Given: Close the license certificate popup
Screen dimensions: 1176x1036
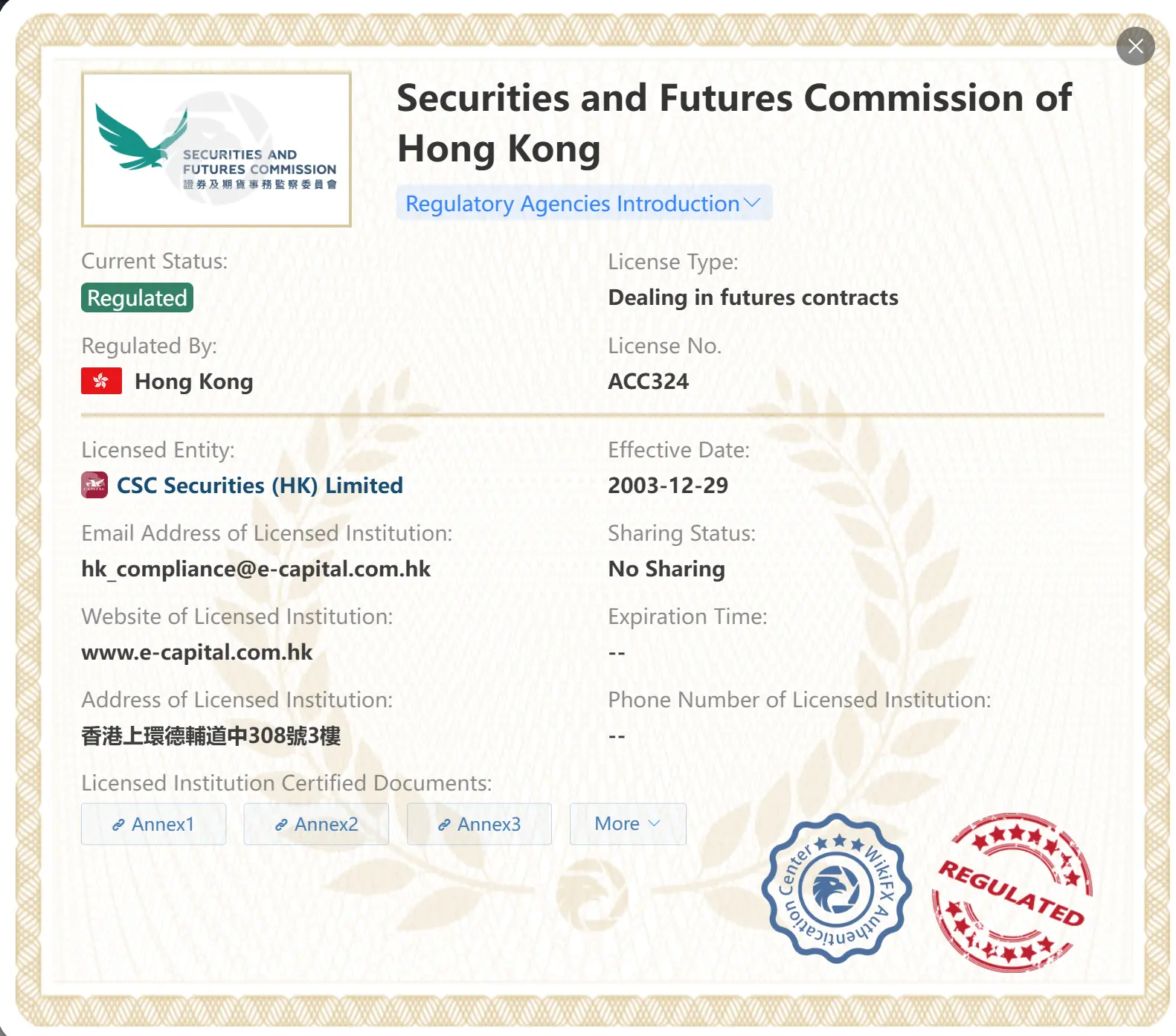Looking at the screenshot, I should click(1135, 46).
